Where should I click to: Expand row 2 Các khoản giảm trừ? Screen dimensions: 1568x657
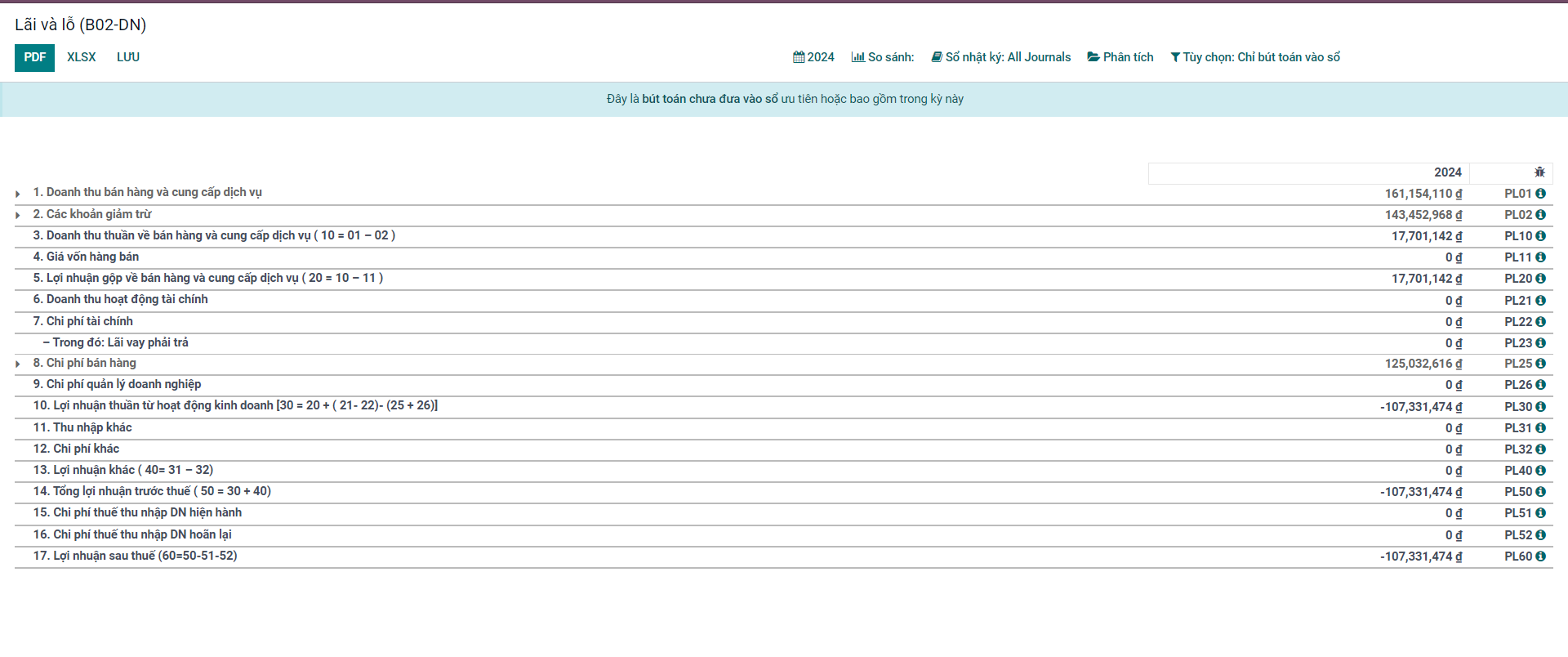(x=18, y=215)
